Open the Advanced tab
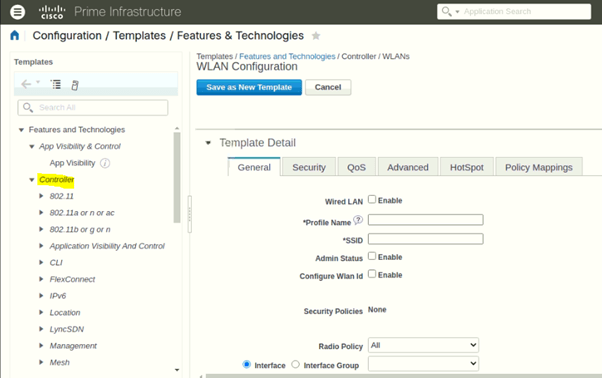 (x=408, y=167)
